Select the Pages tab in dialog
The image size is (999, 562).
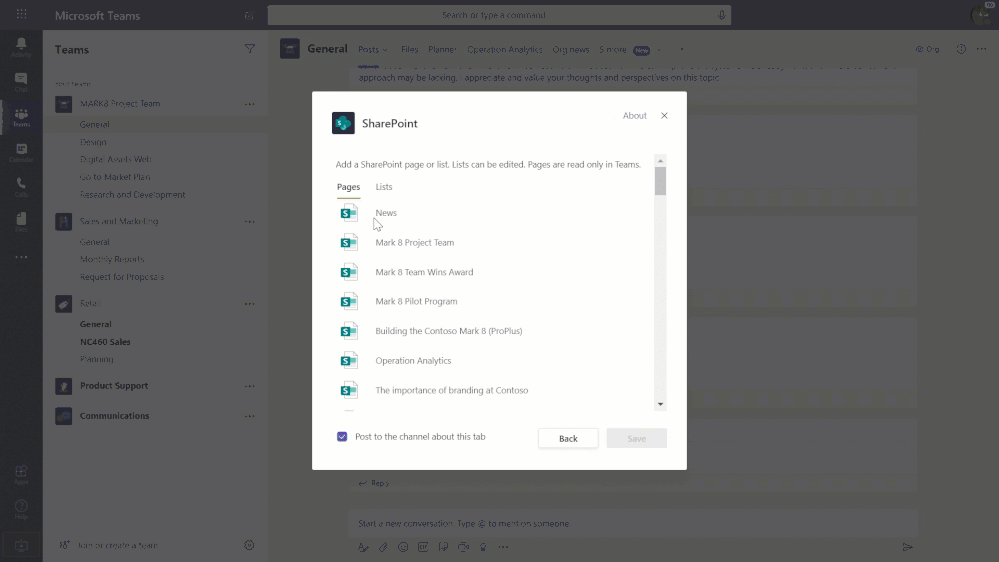(x=349, y=187)
